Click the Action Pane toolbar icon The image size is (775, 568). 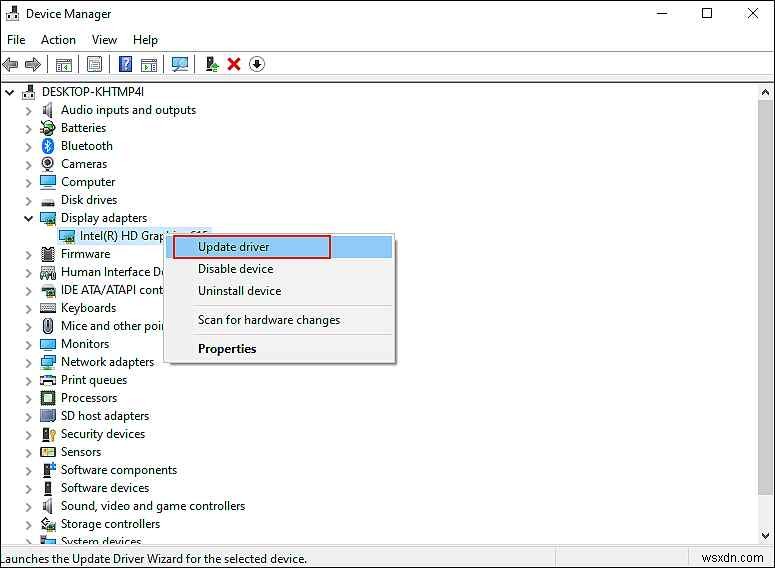149,64
